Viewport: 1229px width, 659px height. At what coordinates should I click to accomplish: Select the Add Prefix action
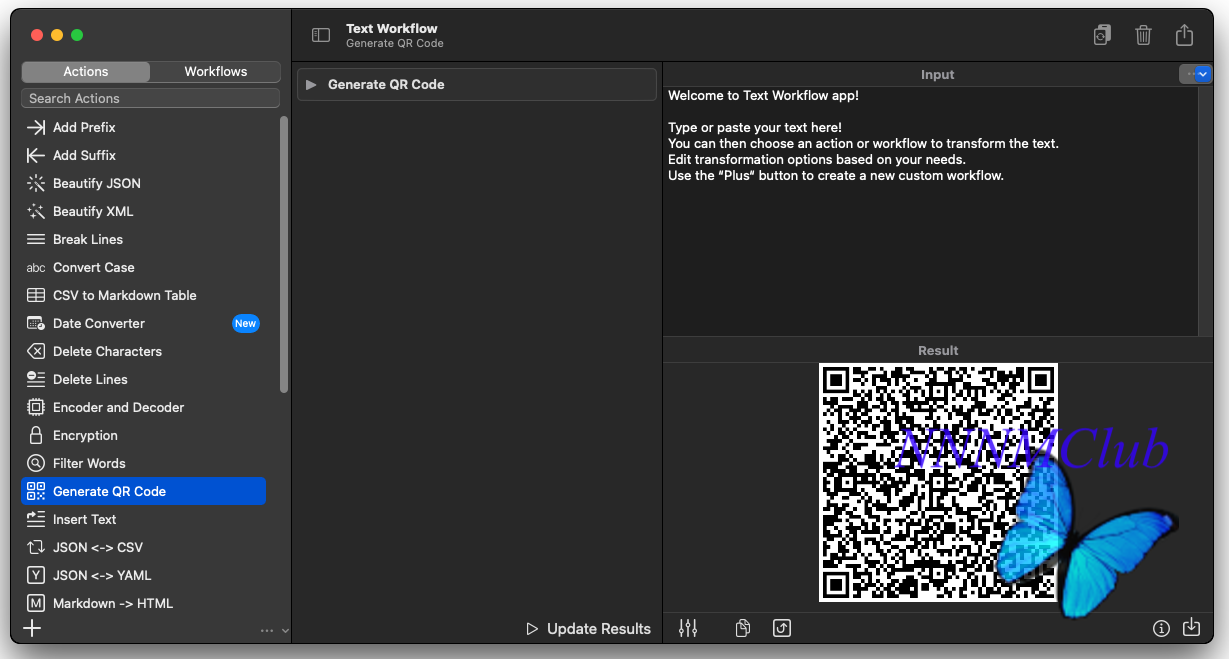(x=144, y=127)
